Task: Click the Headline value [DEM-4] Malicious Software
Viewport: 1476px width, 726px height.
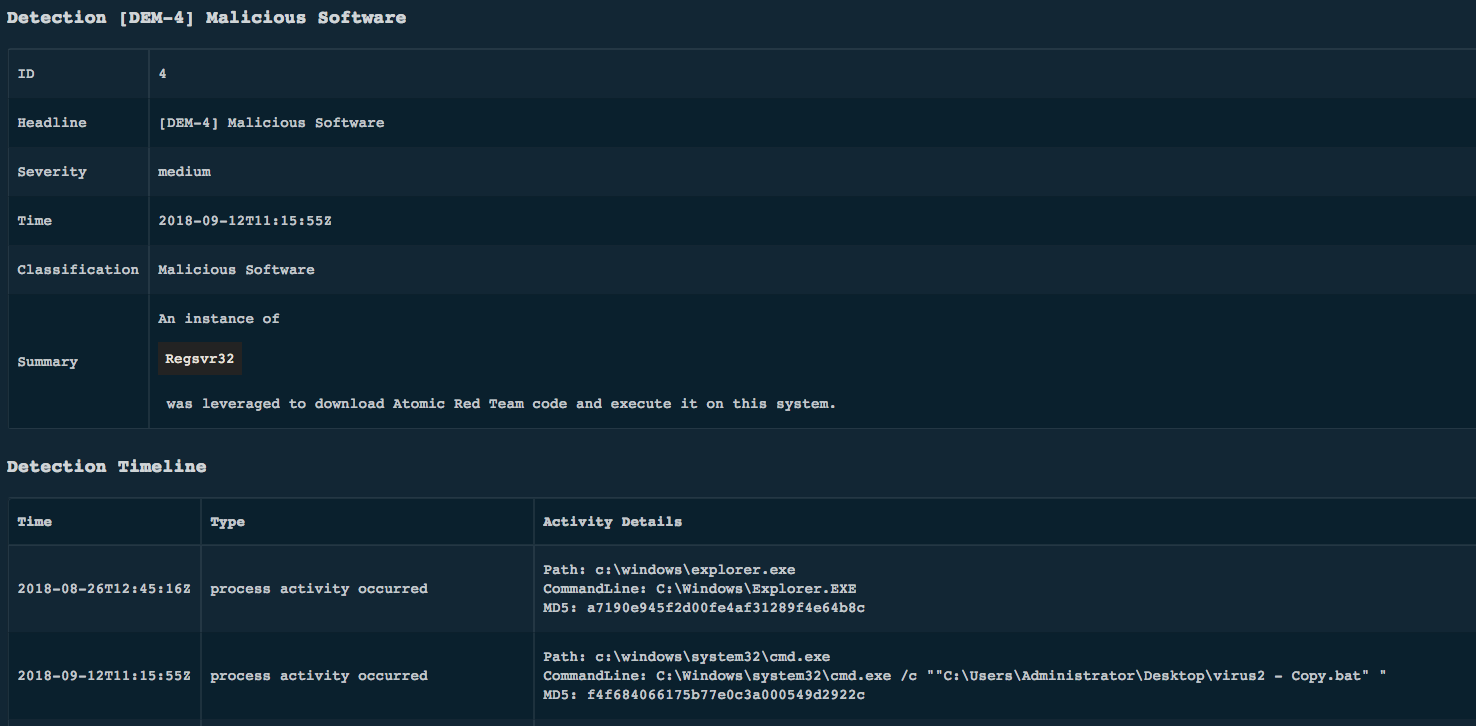Action: [x=271, y=123]
